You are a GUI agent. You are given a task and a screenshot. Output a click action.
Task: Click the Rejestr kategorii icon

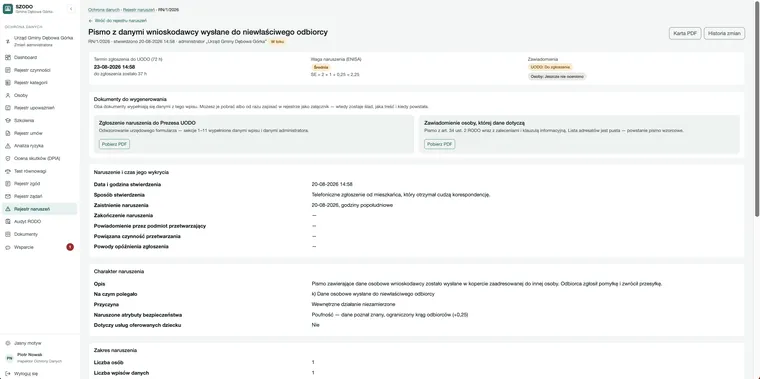8,82
